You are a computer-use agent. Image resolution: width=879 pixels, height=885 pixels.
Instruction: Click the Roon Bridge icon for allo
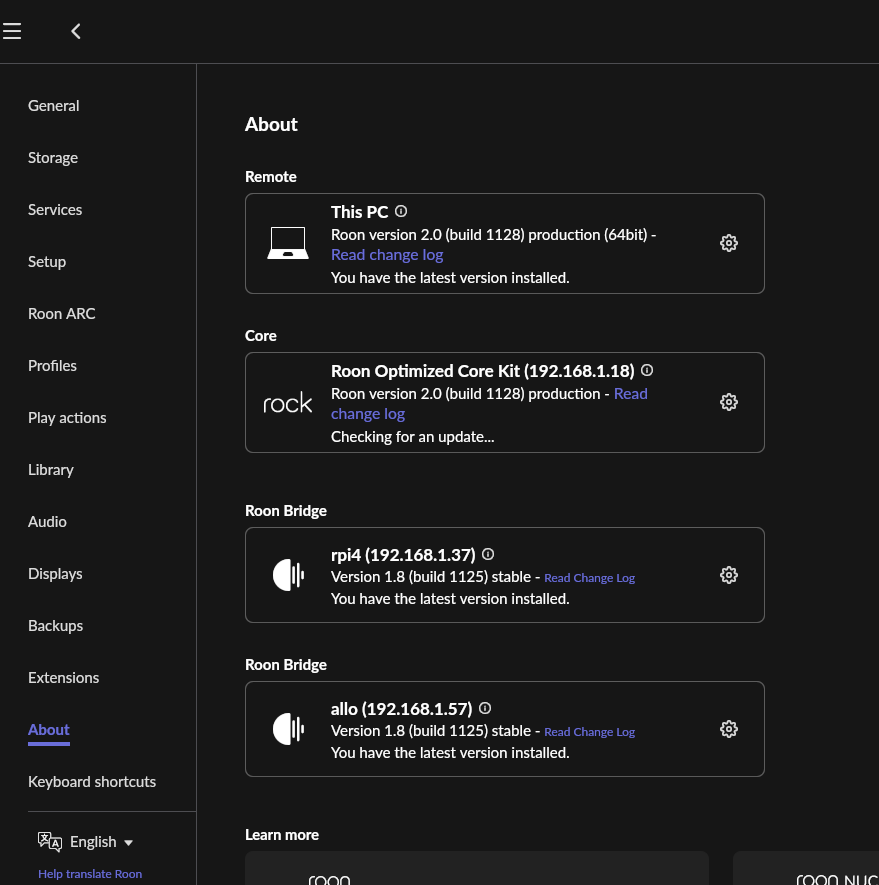coord(288,729)
